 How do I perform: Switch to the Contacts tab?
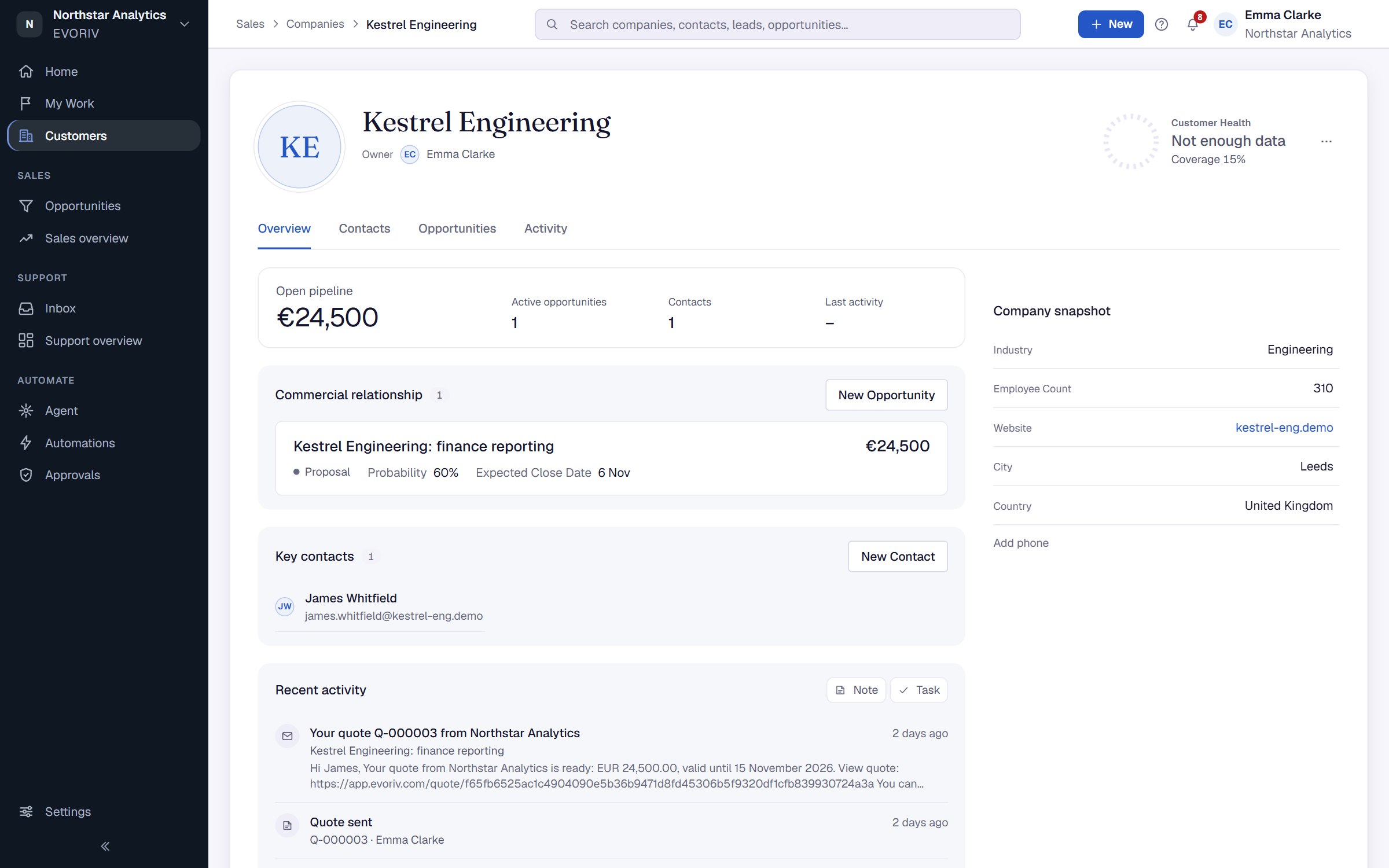365,229
